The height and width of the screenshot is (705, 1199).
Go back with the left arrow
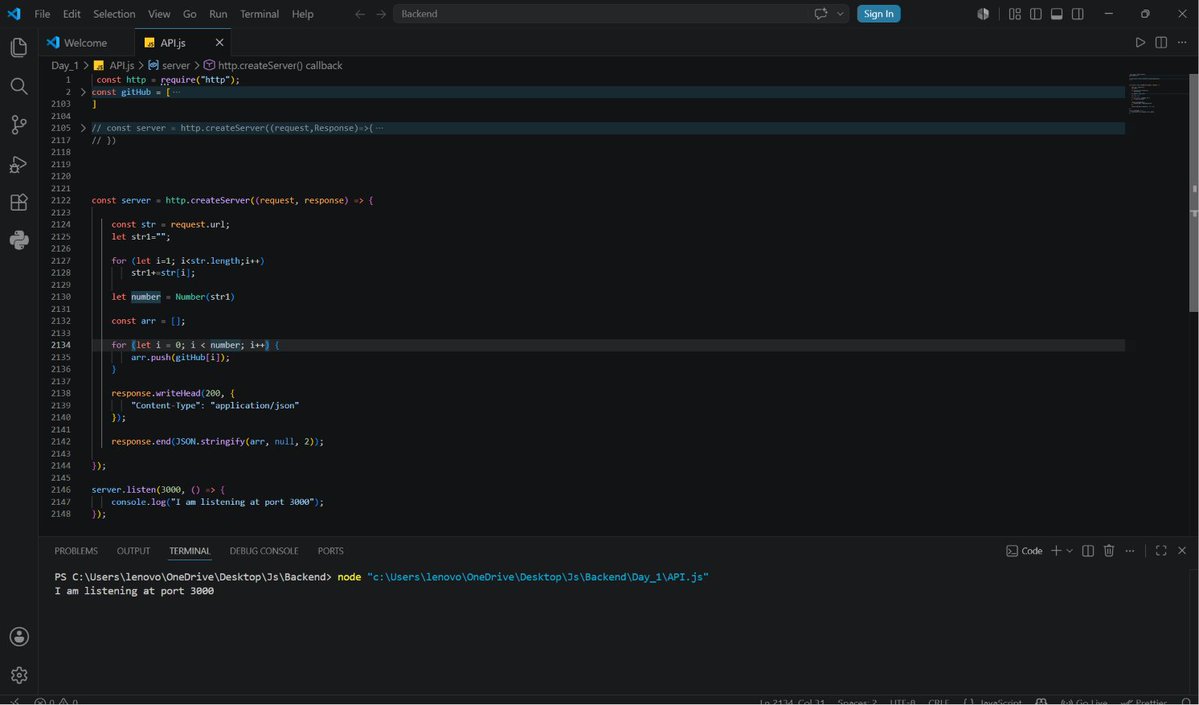click(359, 14)
